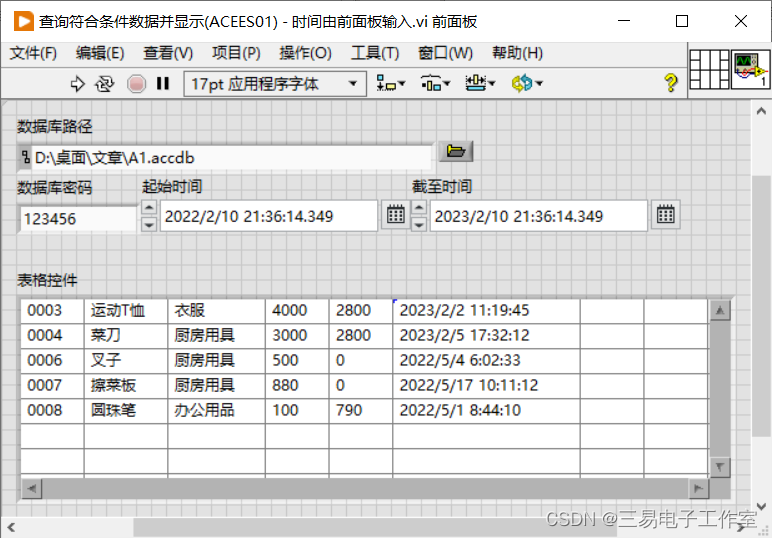772x538 pixels.
Task: Select table cell 擦菜板
Action: click(x=126, y=385)
